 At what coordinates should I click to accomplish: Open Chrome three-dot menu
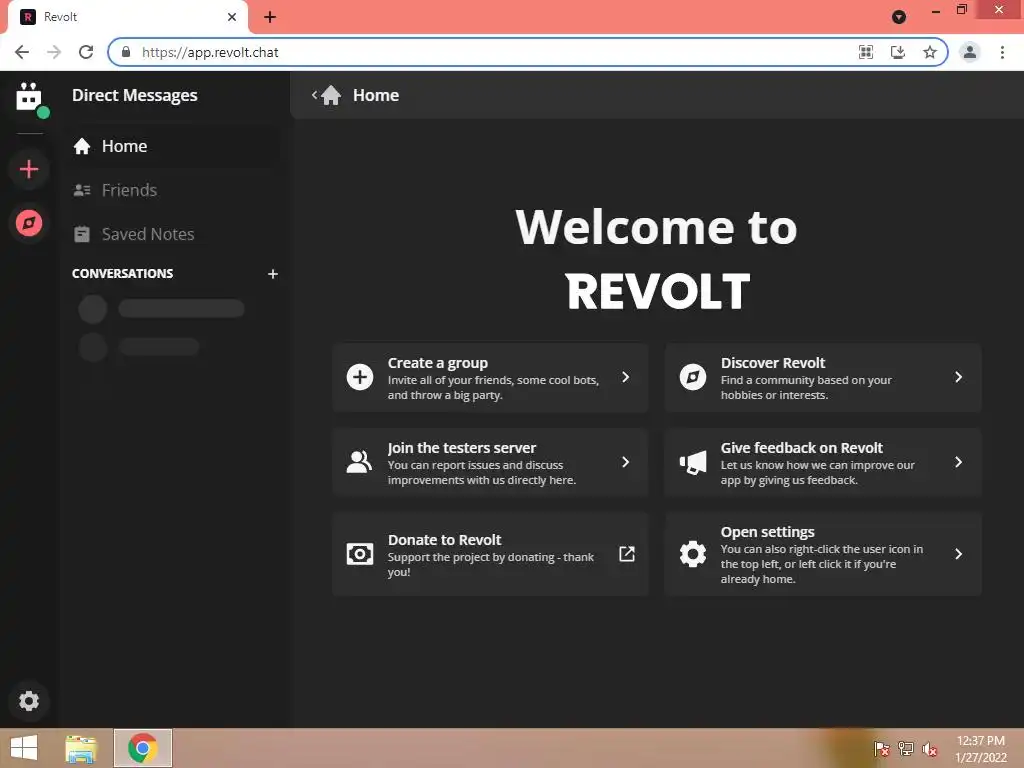tap(1002, 52)
